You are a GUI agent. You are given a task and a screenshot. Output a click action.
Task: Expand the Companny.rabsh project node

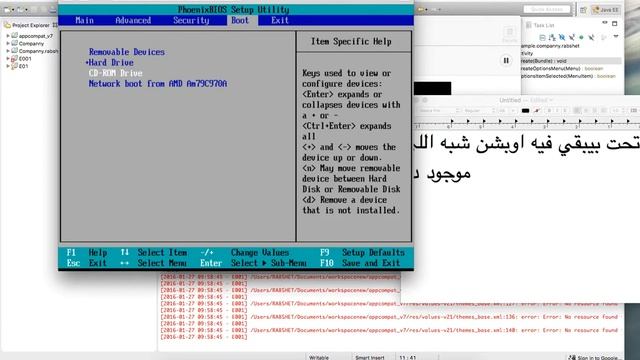point(8,51)
